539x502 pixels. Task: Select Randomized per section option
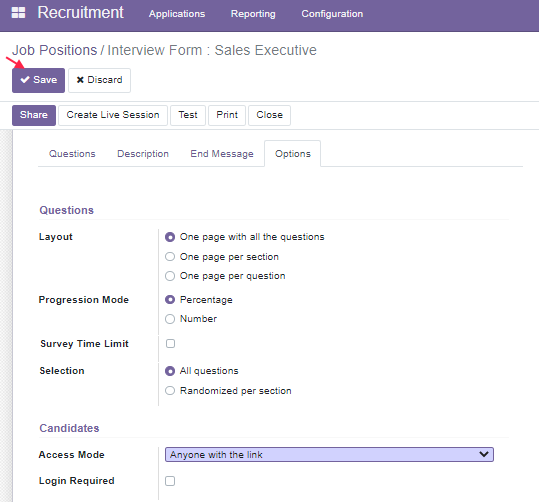coord(170,391)
